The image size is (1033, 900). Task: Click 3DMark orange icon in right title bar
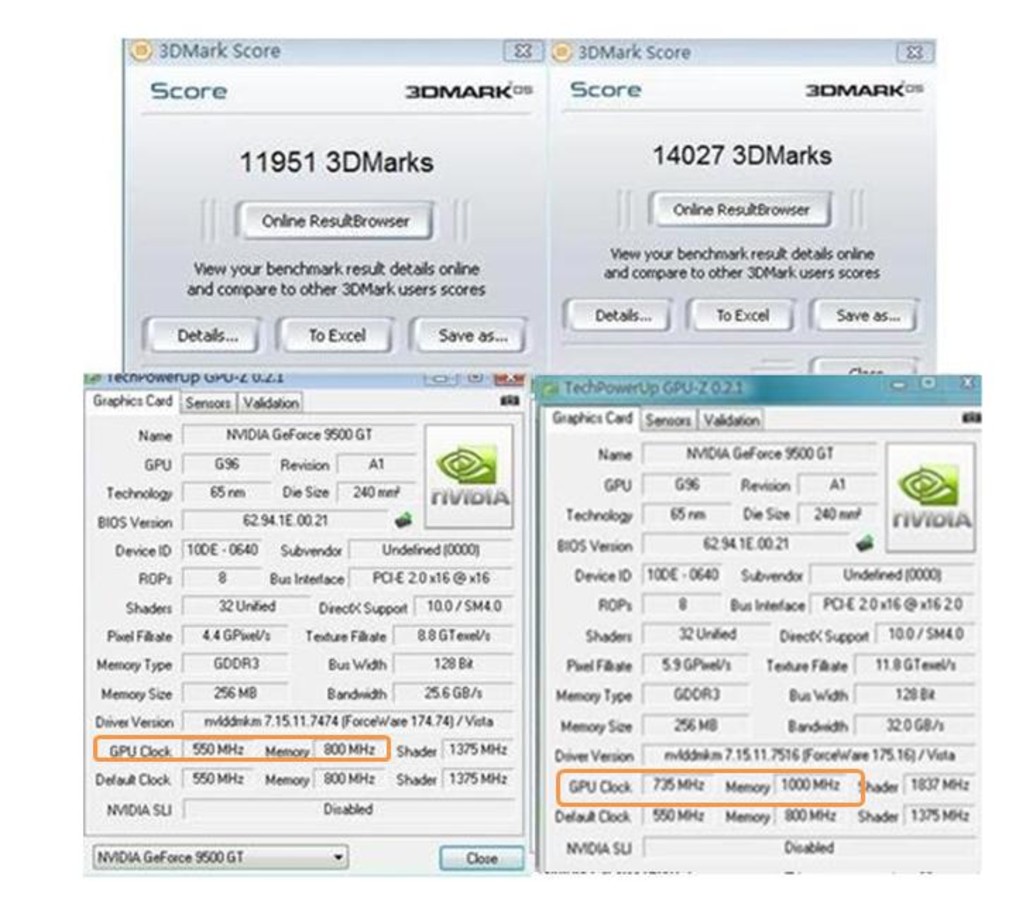click(x=561, y=52)
